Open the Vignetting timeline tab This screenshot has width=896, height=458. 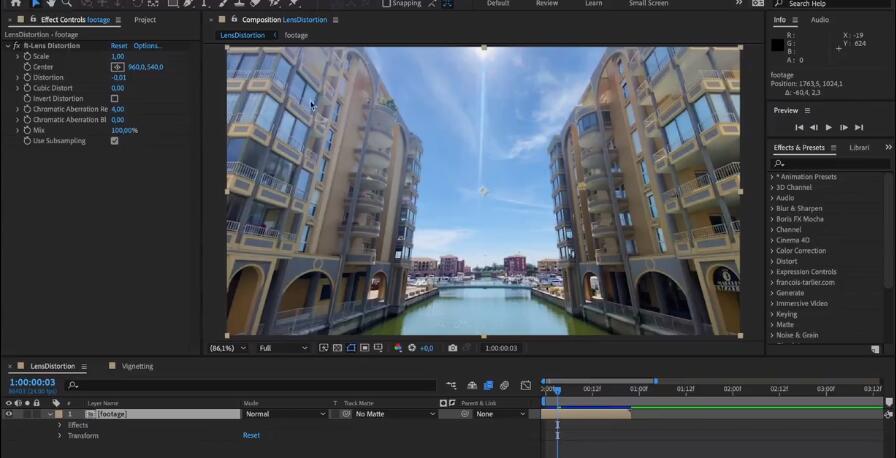(137, 366)
